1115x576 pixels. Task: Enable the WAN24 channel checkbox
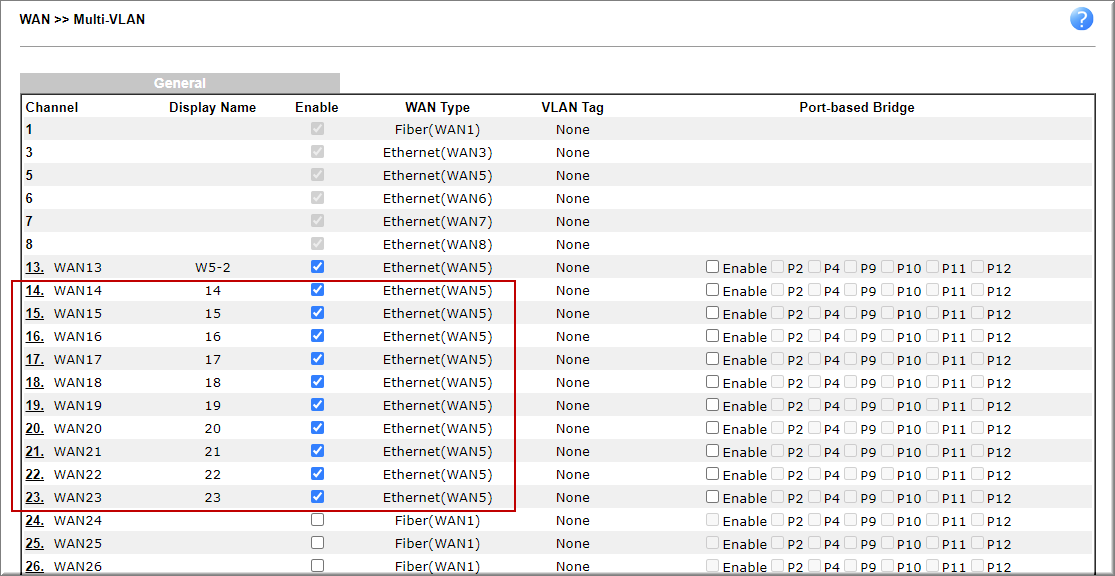click(317, 519)
